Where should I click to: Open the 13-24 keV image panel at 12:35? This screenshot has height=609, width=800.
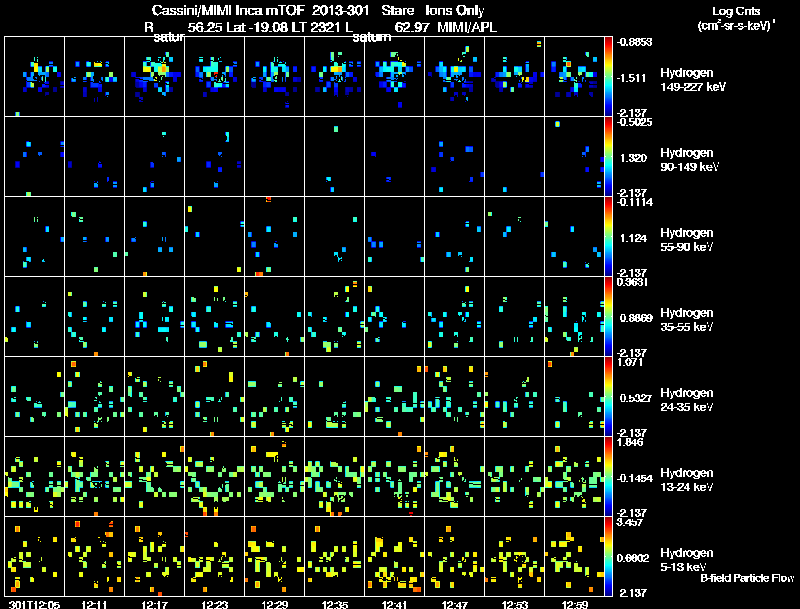335,477
